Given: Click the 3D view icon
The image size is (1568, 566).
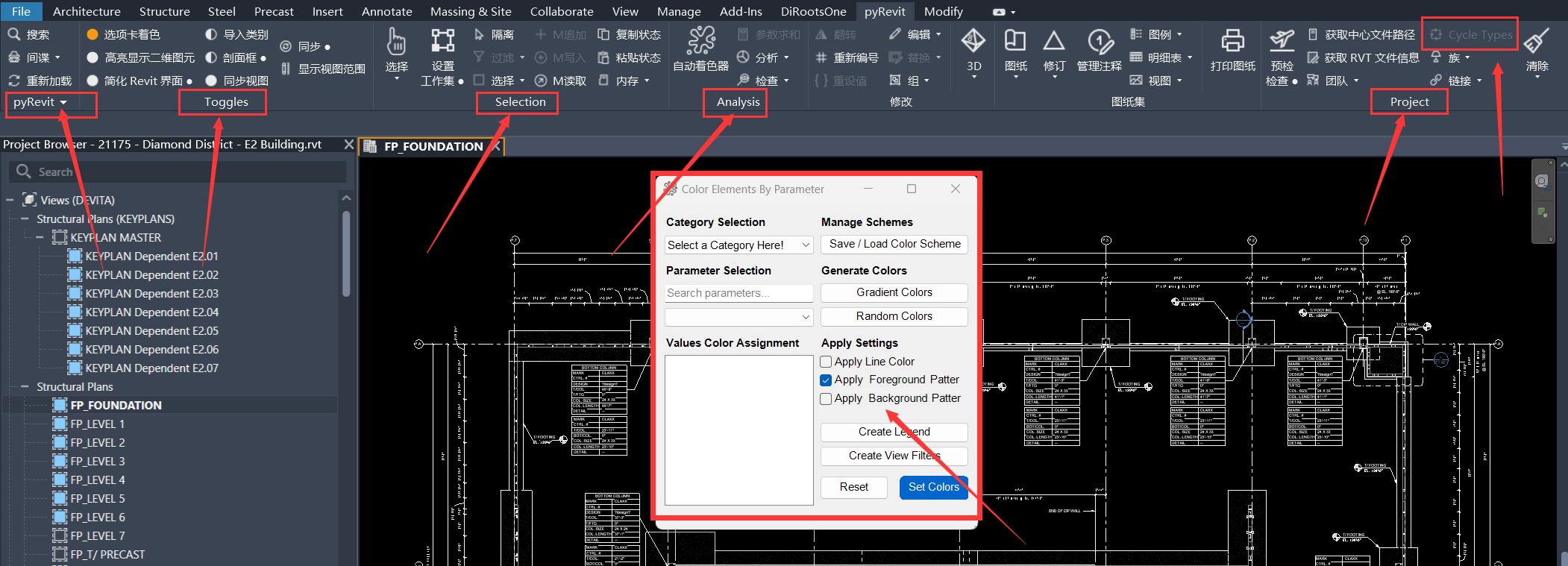Looking at the screenshot, I should tap(973, 42).
